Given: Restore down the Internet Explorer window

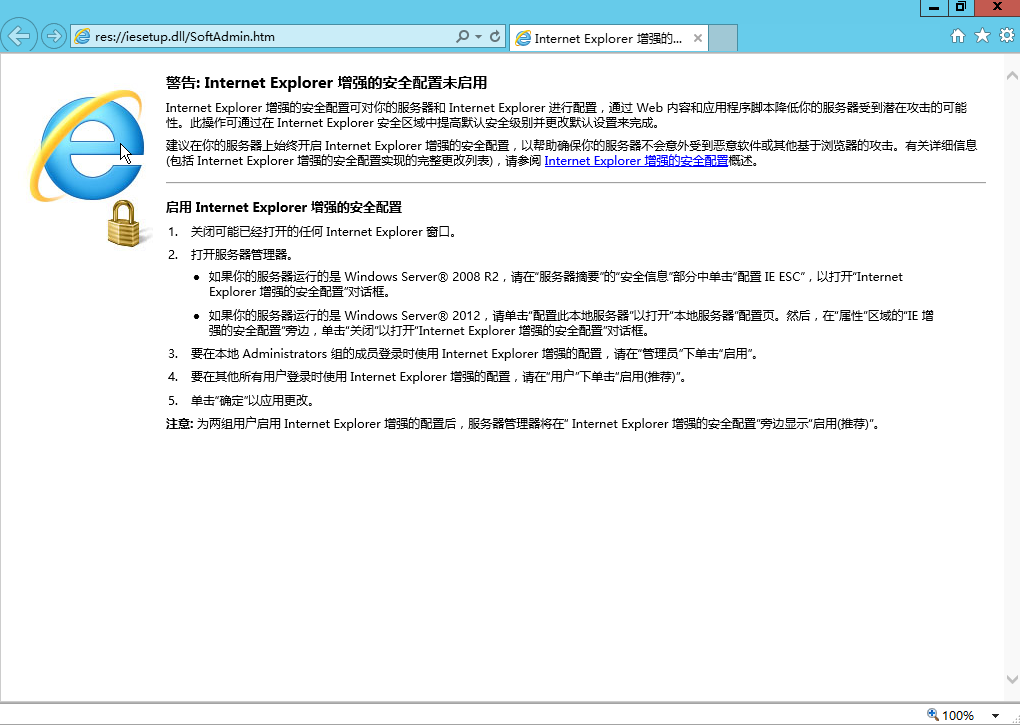Looking at the screenshot, I should [961, 8].
